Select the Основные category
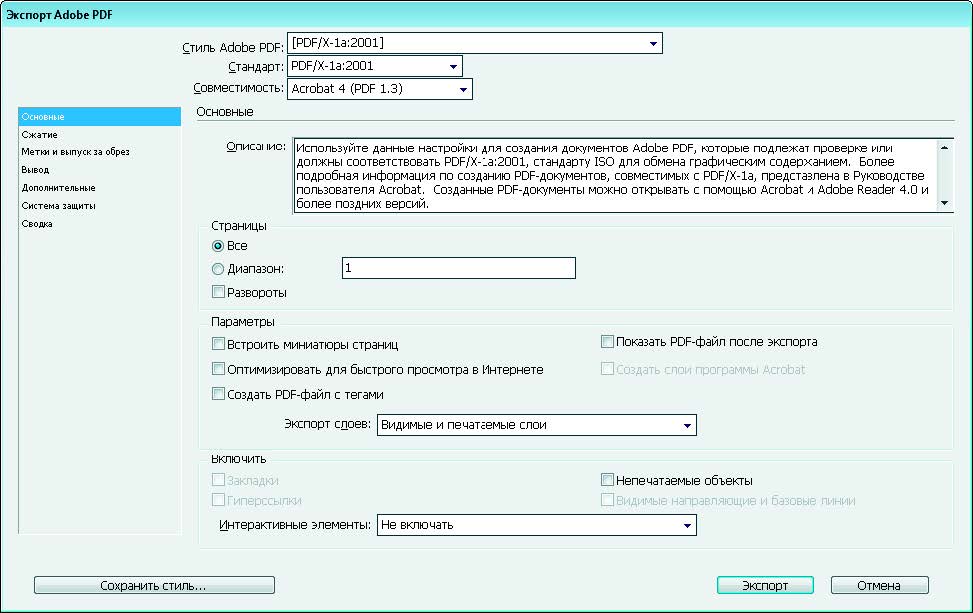The width and height of the screenshot is (973, 613). 99,117
